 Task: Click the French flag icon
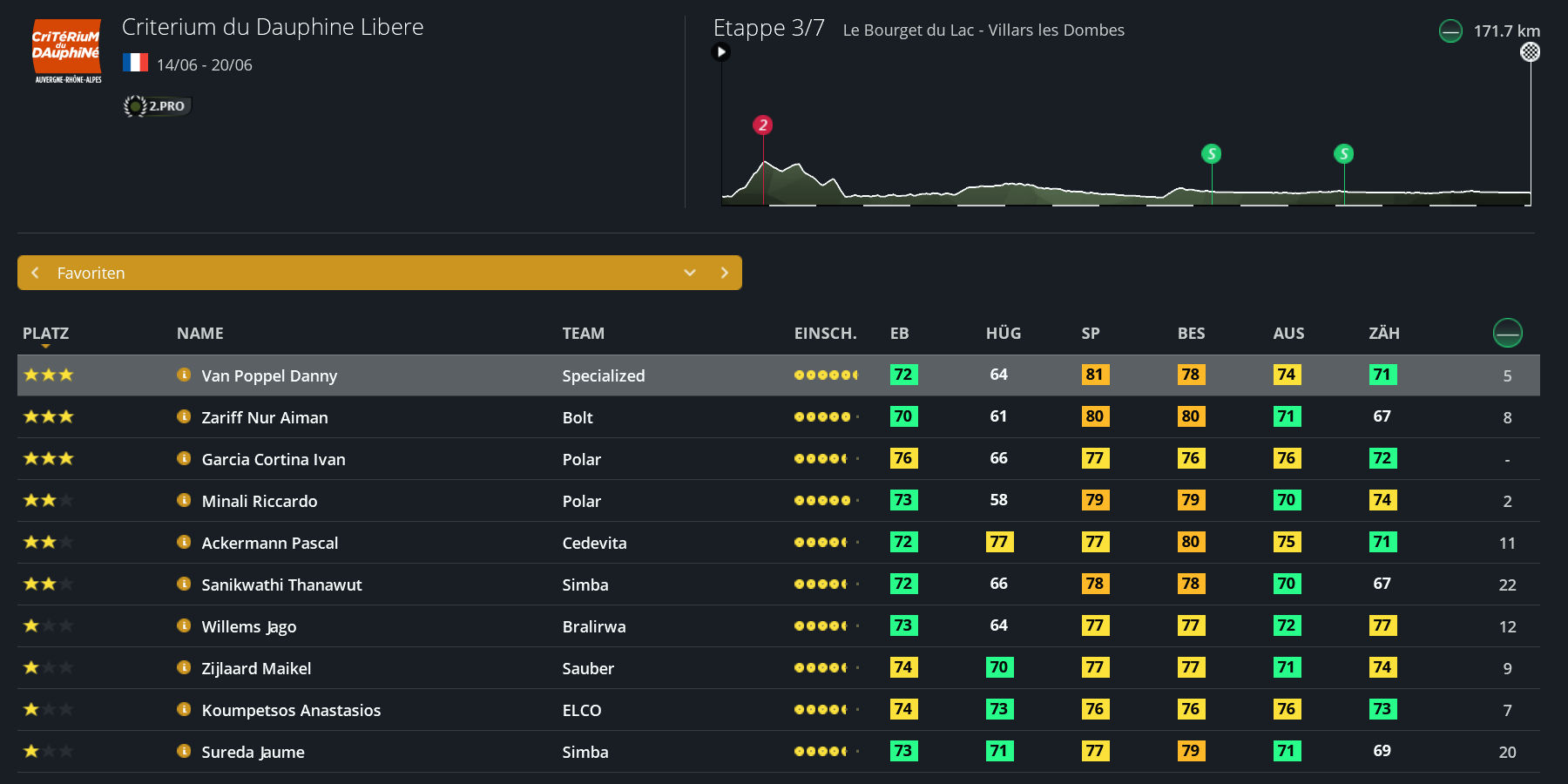coord(135,63)
